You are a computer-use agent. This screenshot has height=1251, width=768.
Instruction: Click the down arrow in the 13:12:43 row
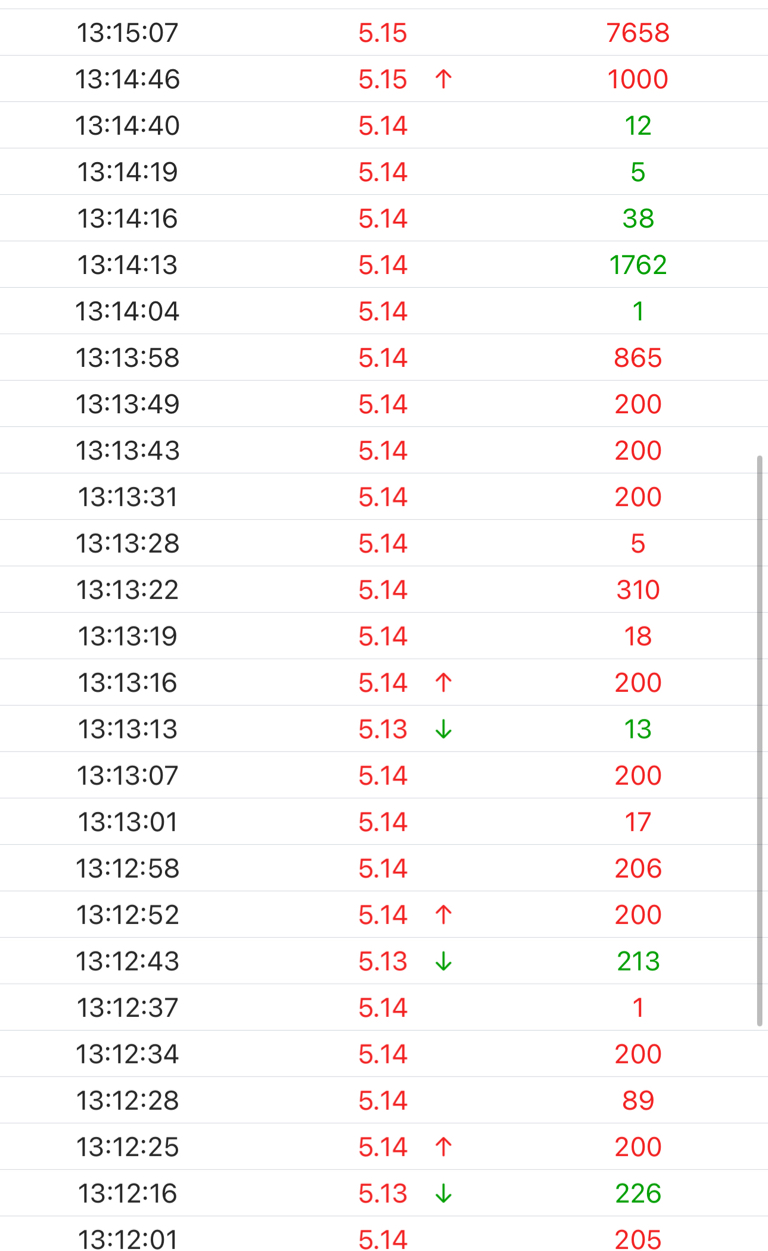[x=444, y=962]
